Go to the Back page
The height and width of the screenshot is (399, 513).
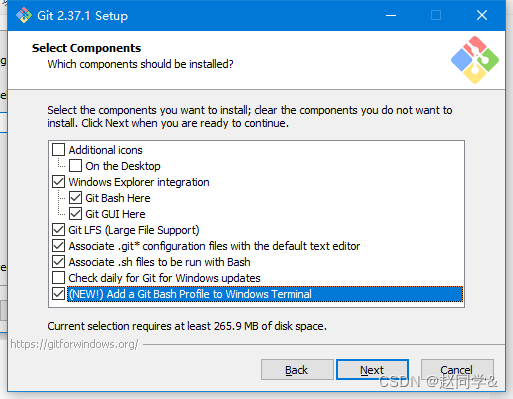click(x=297, y=370)
